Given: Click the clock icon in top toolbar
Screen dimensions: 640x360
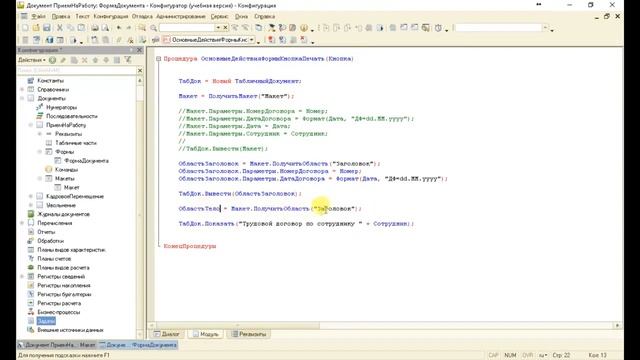Looking at the screenshot, I should coord(438,28).
